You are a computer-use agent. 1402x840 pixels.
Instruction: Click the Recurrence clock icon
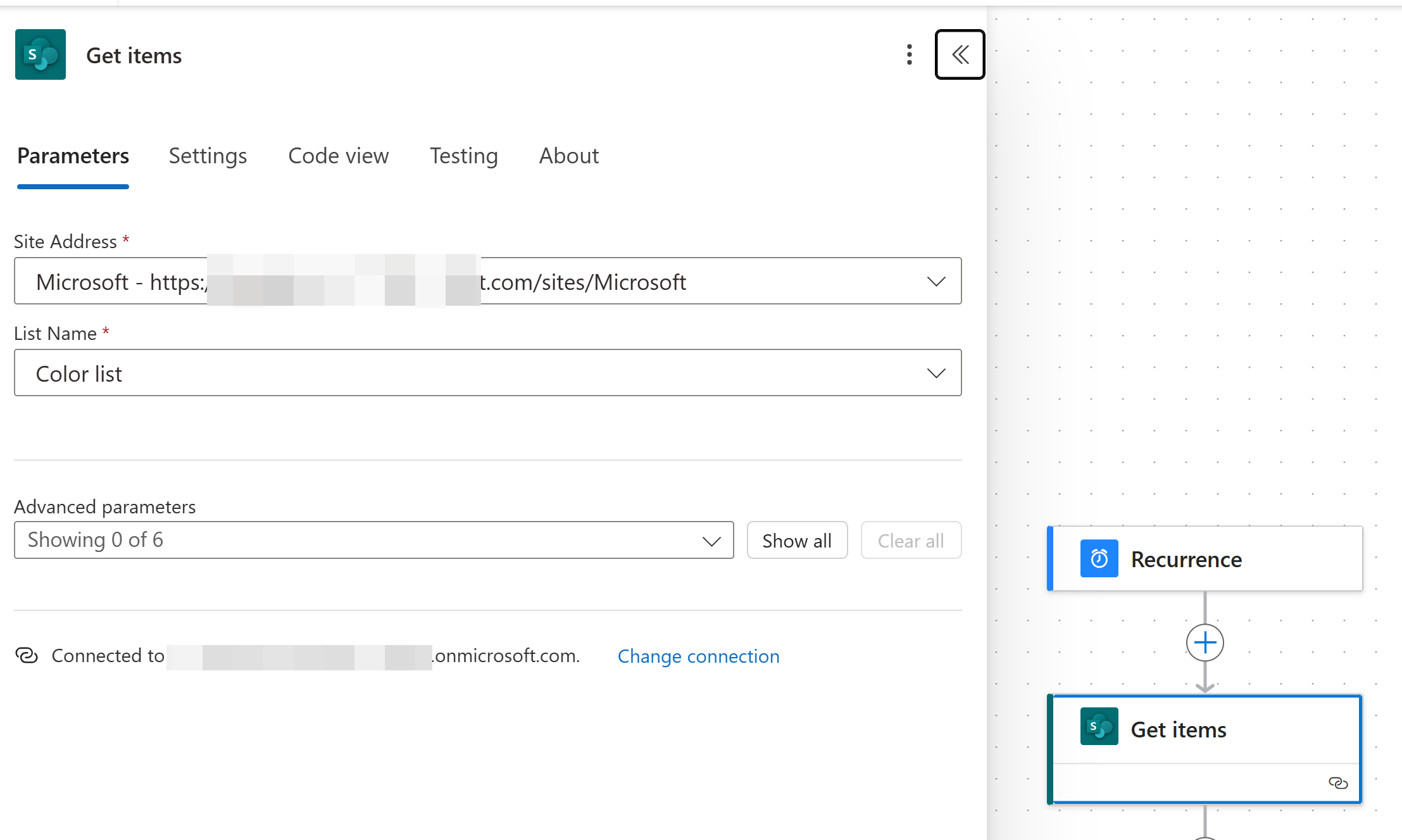point(1099,558)
